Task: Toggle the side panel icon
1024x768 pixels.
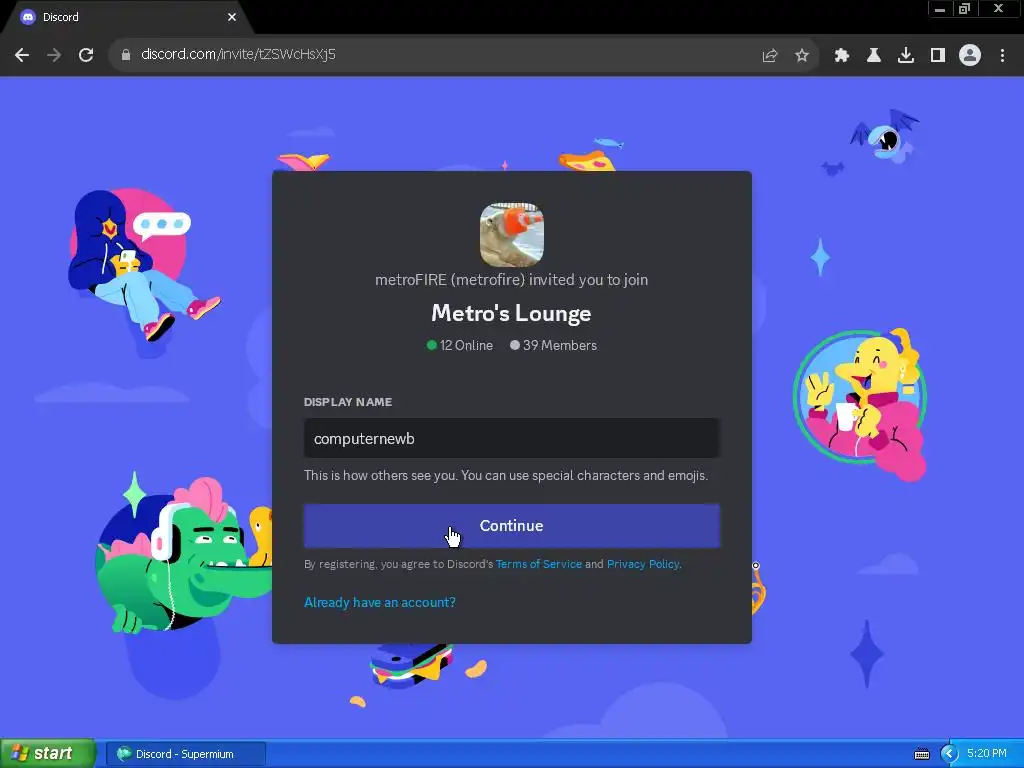Action: pos(938,56)
